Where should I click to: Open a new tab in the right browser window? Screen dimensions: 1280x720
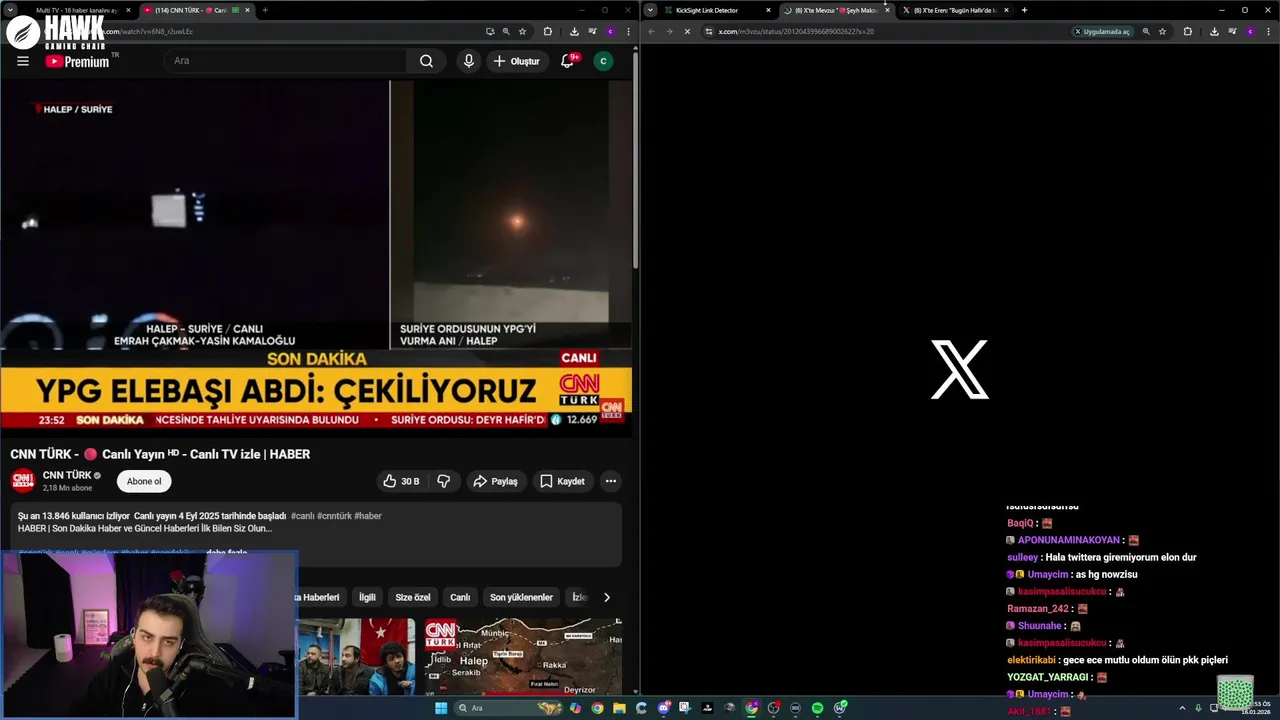coord(1024,10)
